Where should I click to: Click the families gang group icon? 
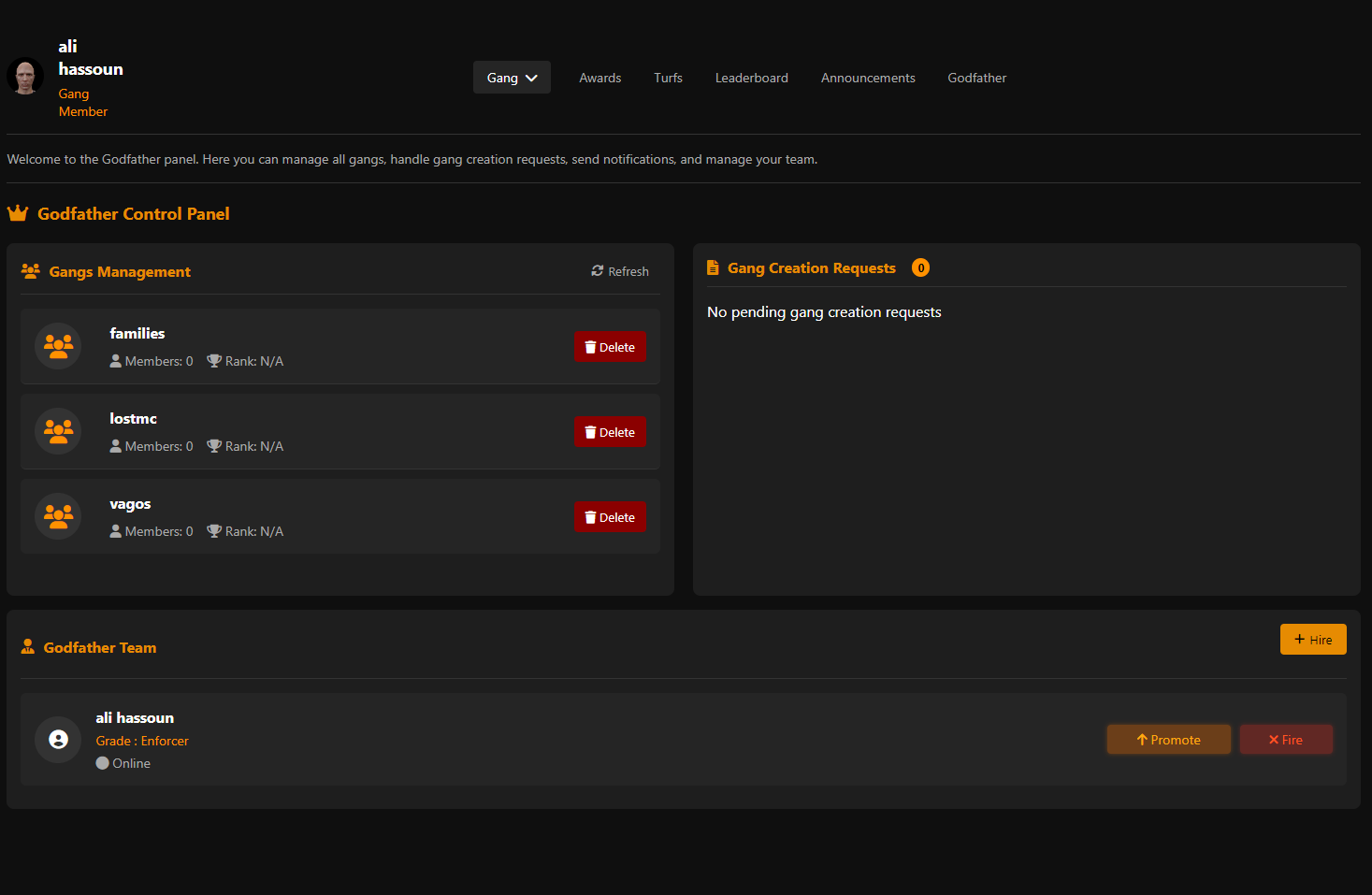click(58, 346)
